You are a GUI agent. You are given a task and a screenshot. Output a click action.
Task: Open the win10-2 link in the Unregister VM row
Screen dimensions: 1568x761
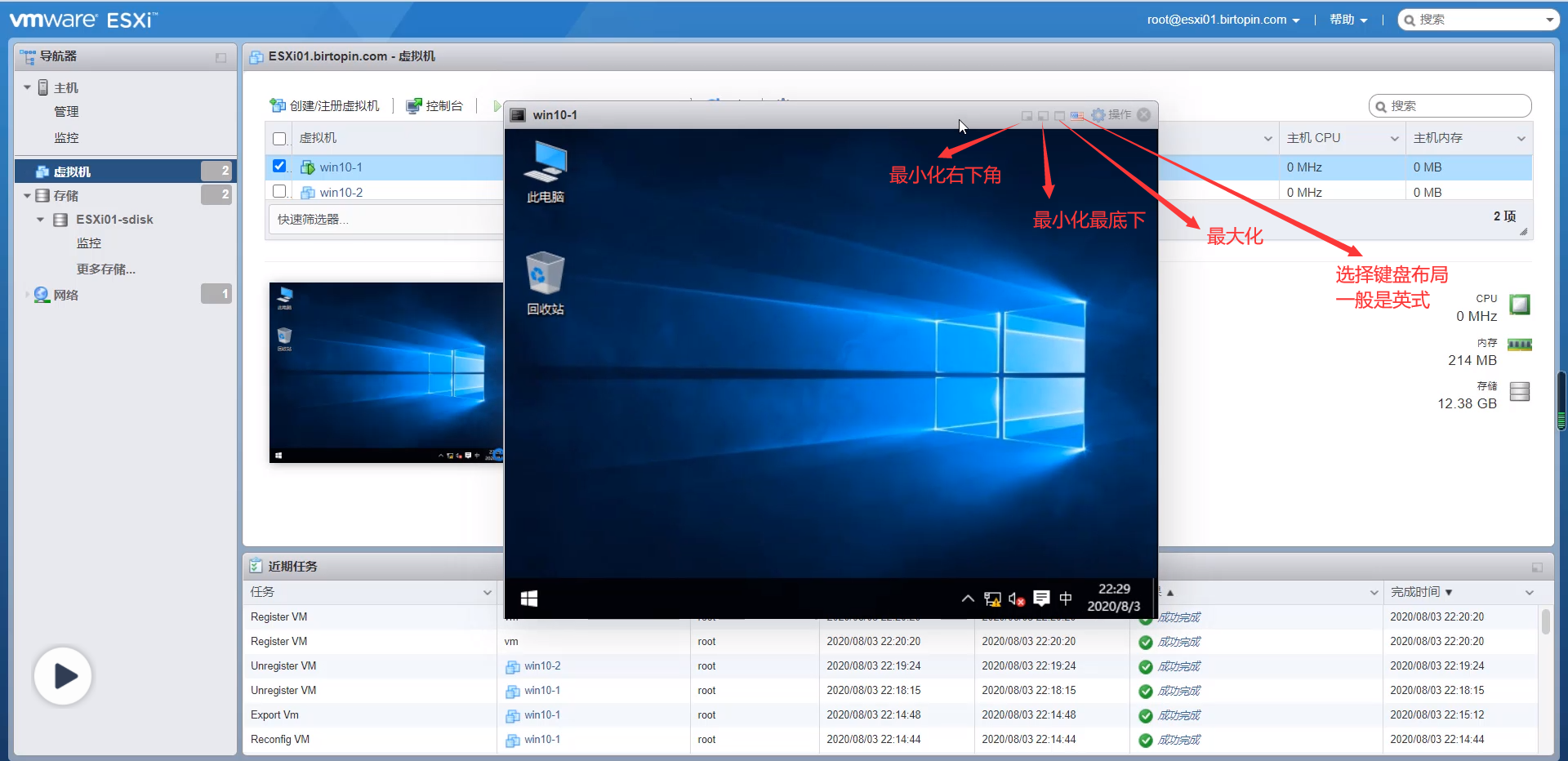coord(542,666)
